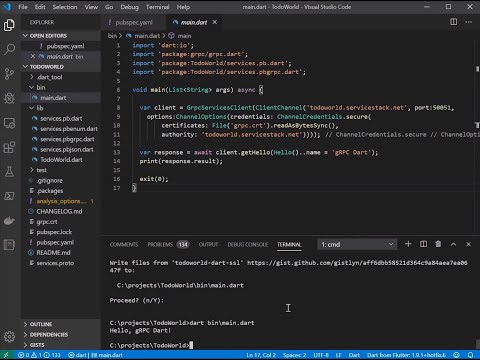Open the View menu
The image size is (480, 360).
[x=91, y=7]
